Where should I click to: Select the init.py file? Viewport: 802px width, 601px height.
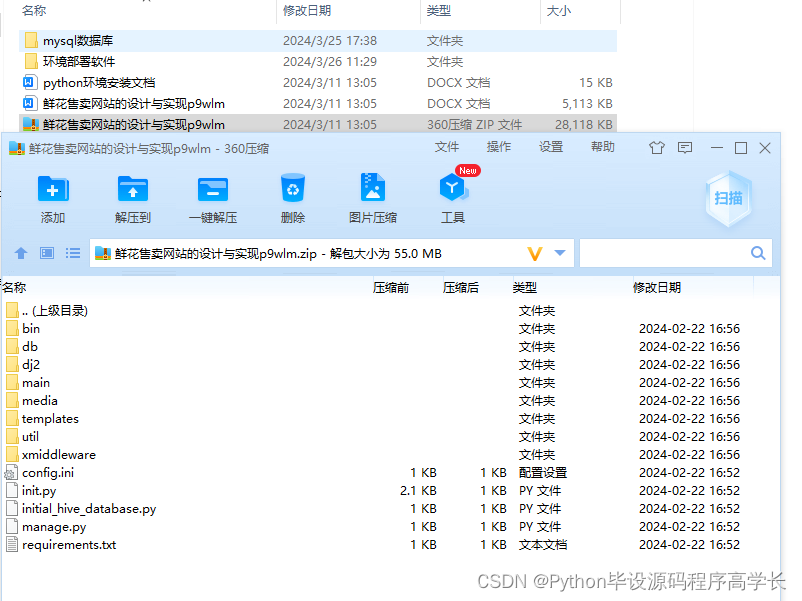tap(39, 491)
